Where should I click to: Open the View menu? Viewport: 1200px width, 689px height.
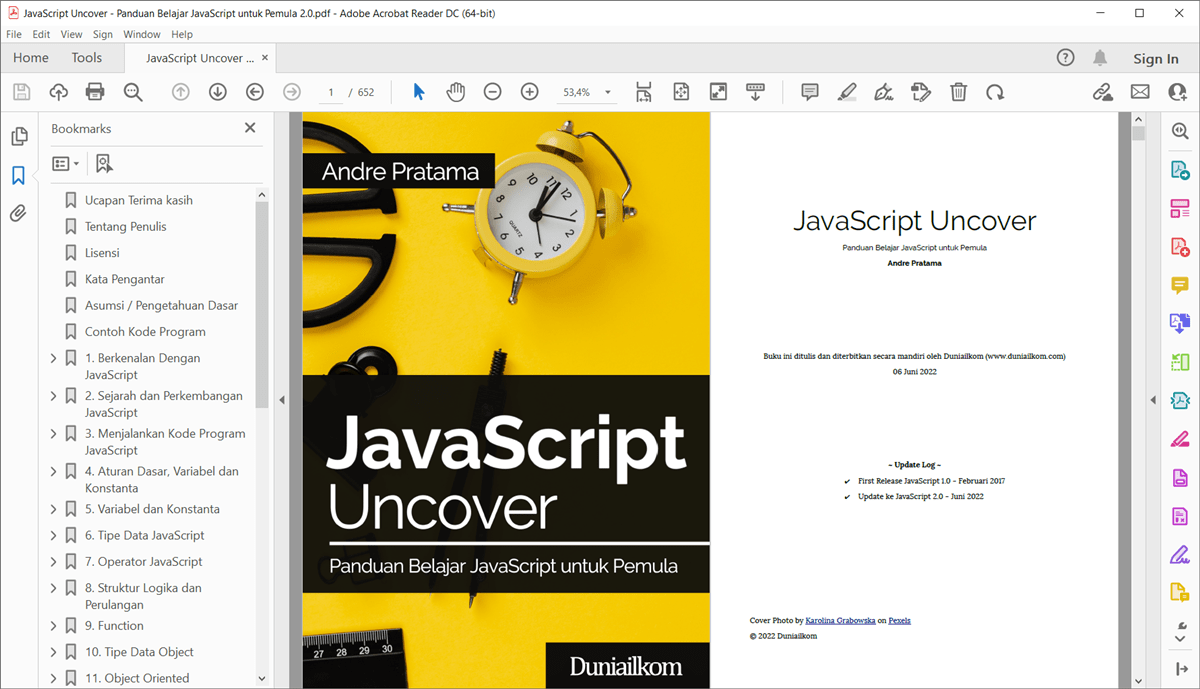[71, 34]
